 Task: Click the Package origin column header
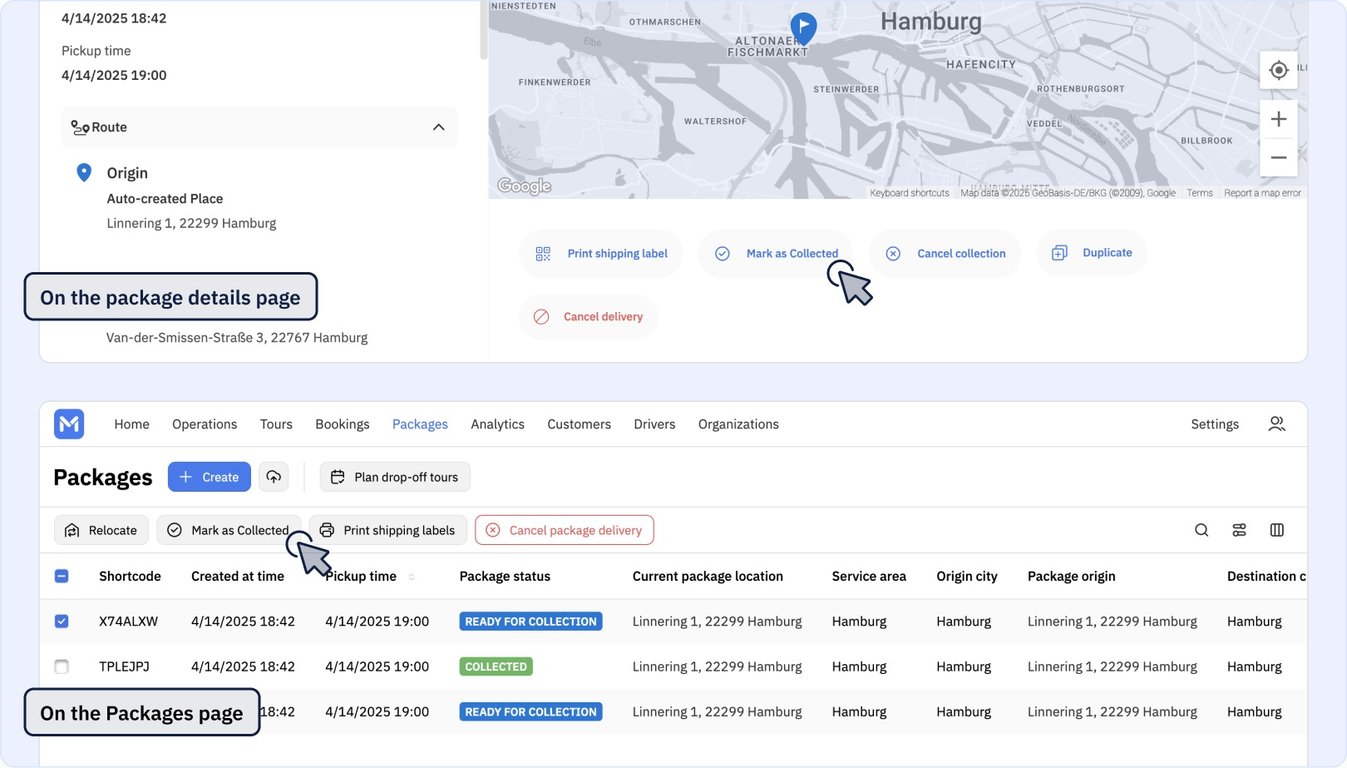tap(1072, 576)
